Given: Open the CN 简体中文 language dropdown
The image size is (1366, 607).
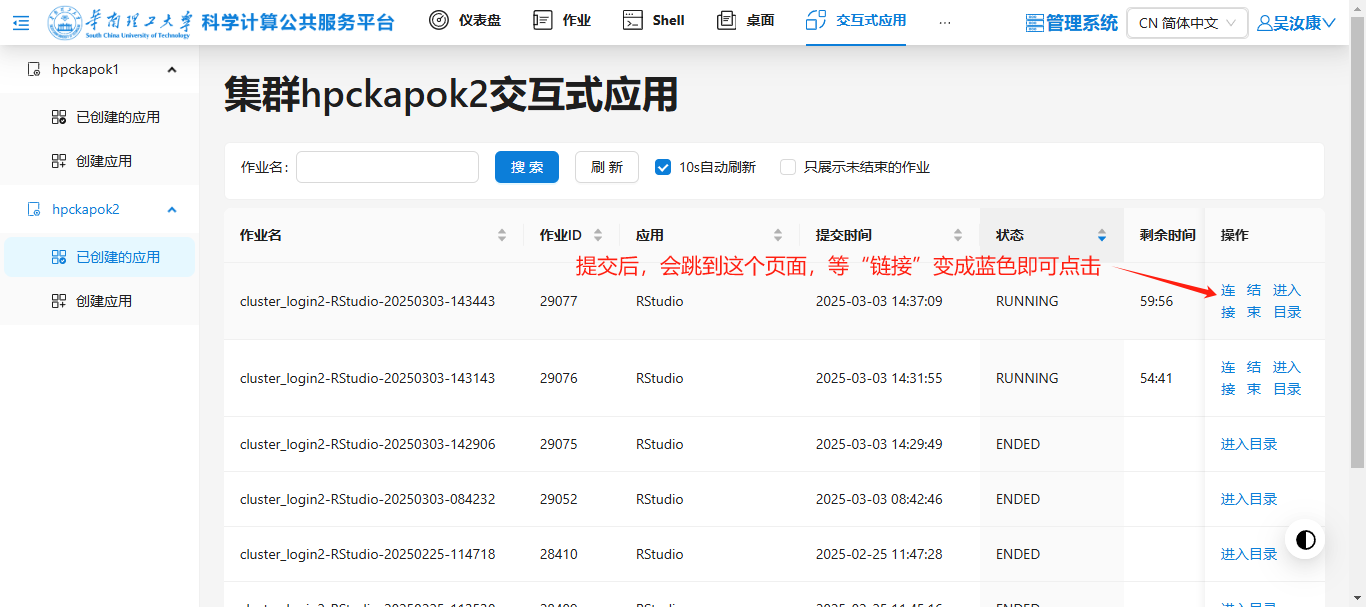Looking at the screenshot, I should point(1187,23).
